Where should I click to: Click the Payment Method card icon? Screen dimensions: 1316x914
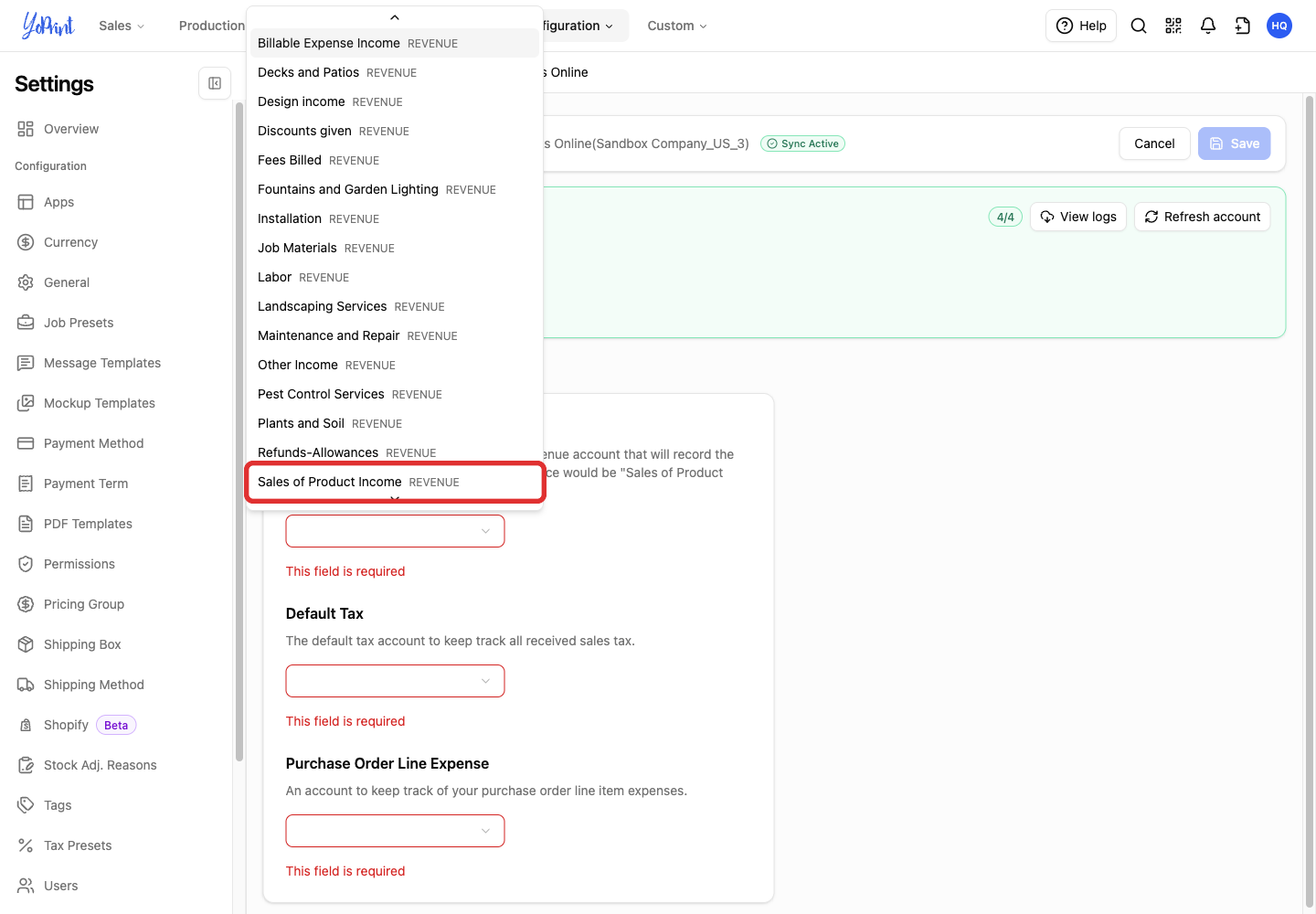pos(26,443)
